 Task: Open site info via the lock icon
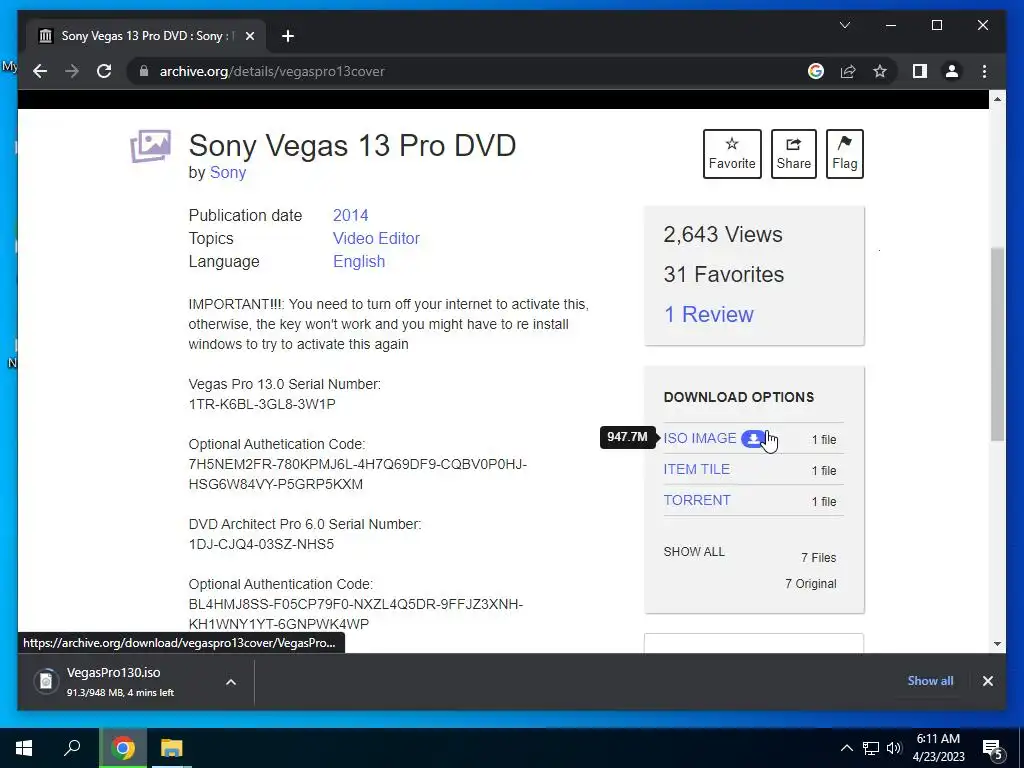144,71
